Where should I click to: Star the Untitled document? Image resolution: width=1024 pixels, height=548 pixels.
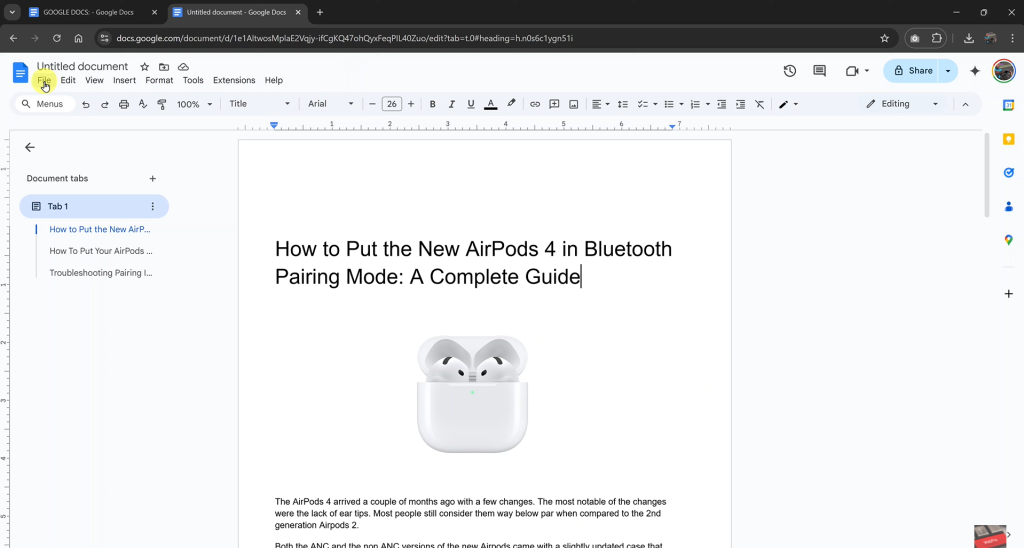tap(144, 67)
